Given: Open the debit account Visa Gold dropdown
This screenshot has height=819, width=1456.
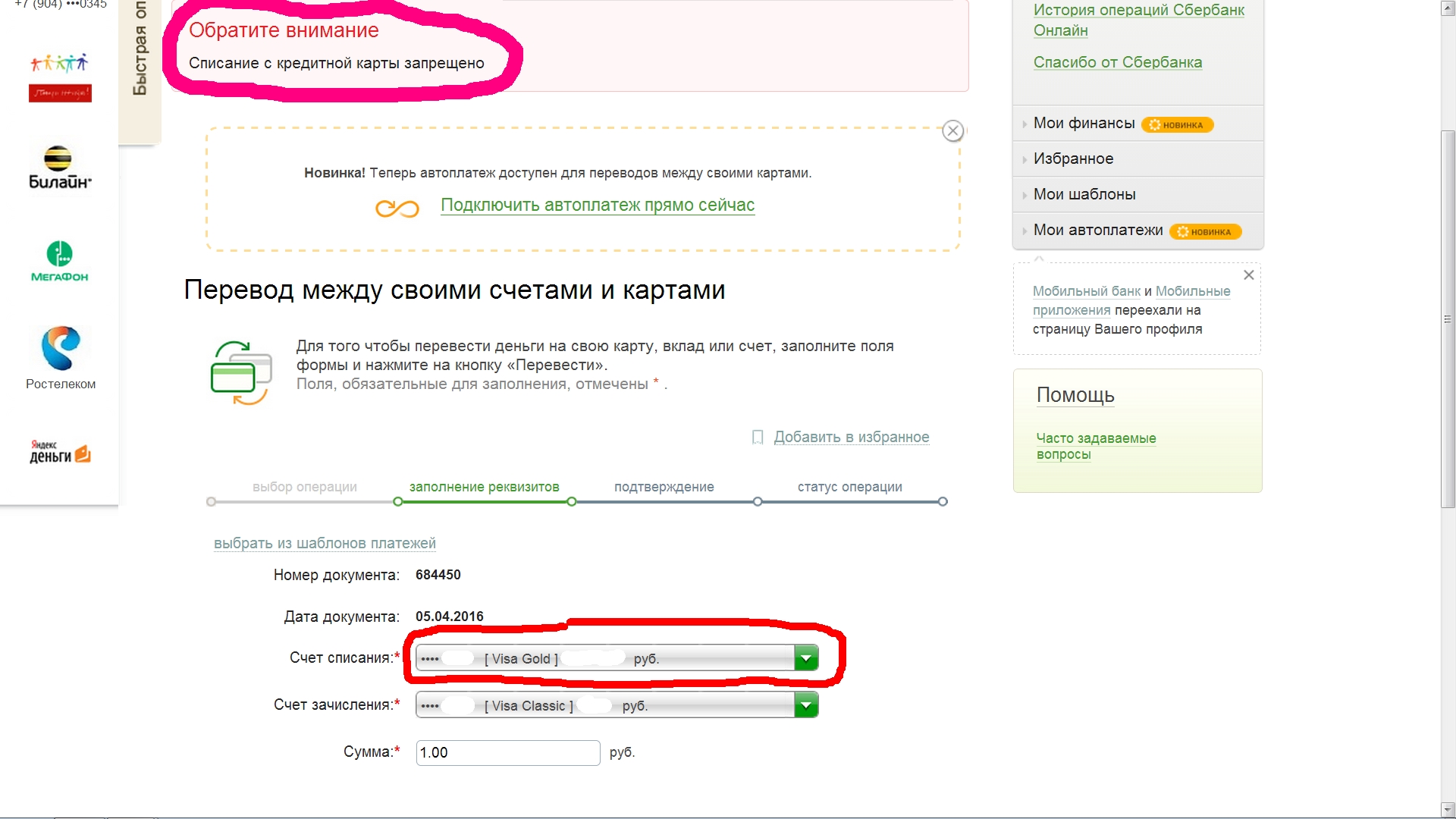Looking at the screenshot, I should 806,658.
